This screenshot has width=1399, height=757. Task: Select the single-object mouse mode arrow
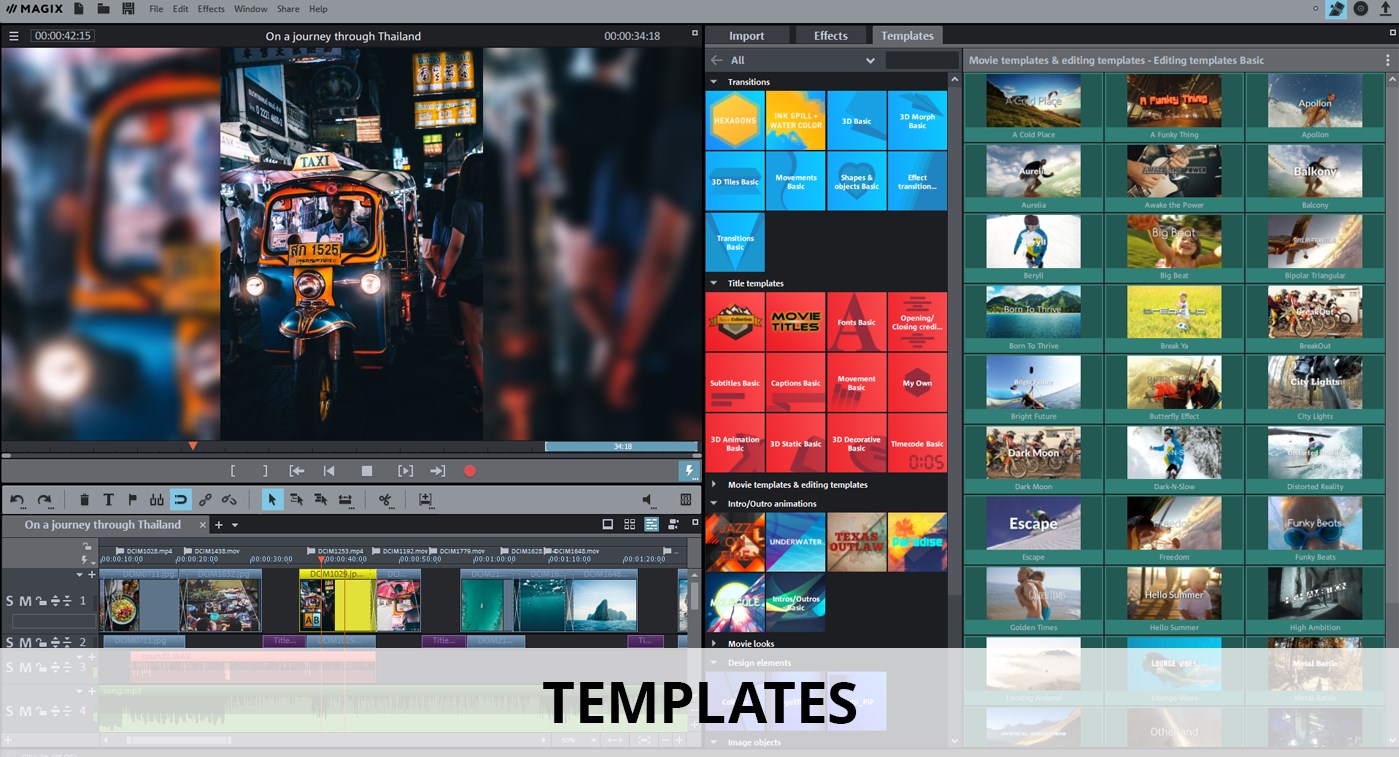pos(272,500)
